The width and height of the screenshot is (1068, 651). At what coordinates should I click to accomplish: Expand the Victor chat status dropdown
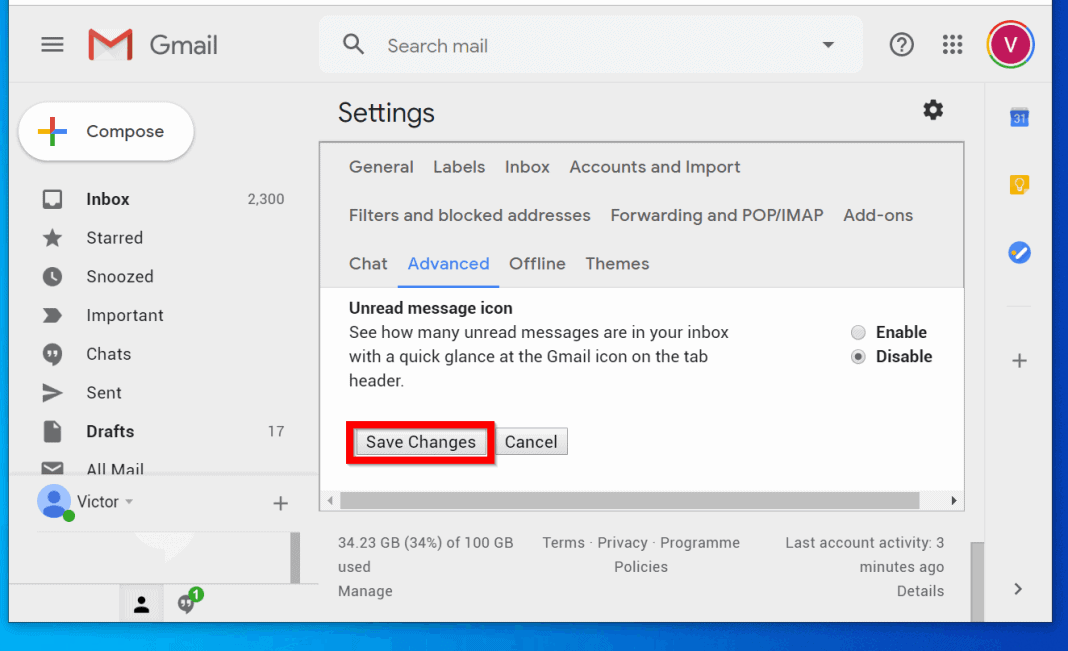(x=129, y=502)
